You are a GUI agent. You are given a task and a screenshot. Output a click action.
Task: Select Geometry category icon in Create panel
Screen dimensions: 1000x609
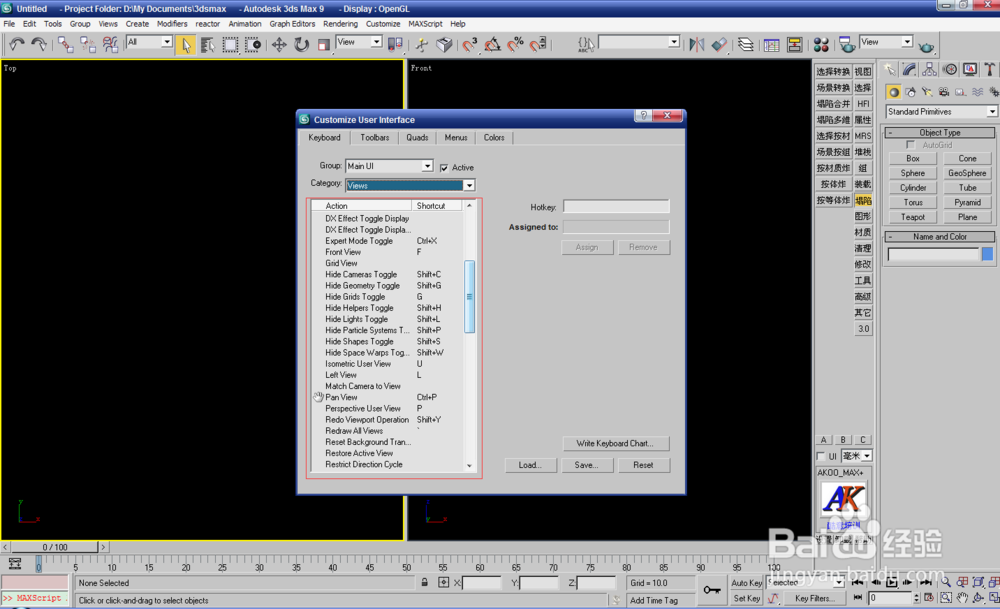pos(894,92)
